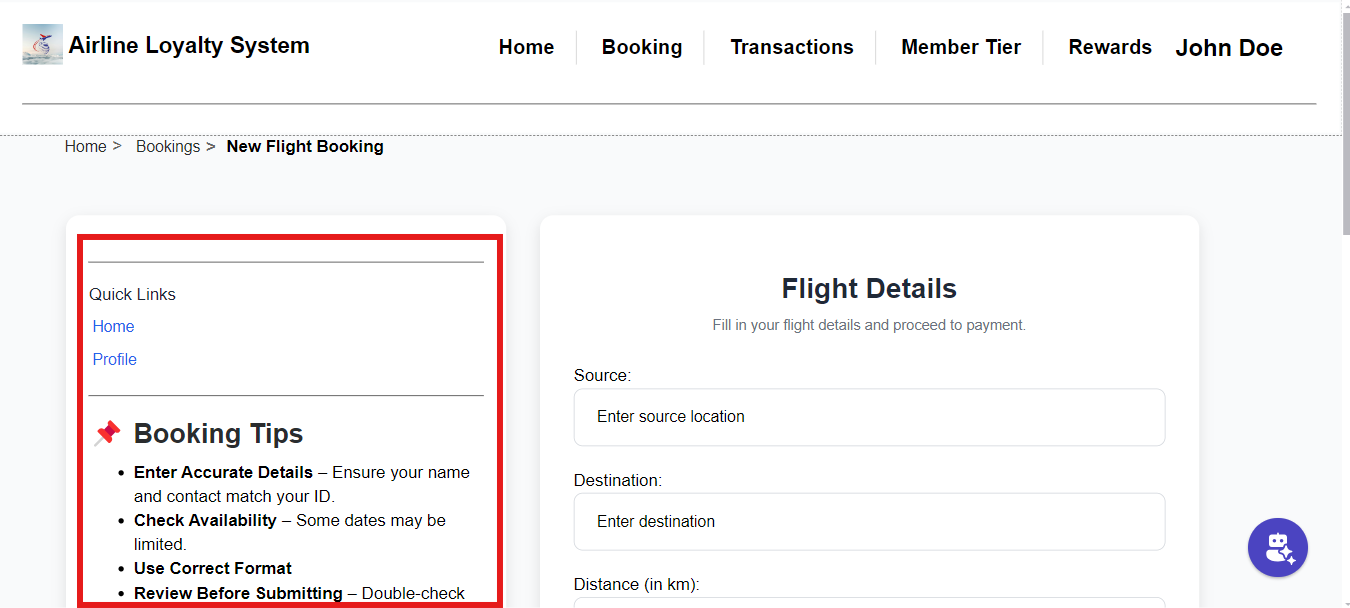Click the John Doe user name
This screenshot has width=1350, height=608.
1228,48
